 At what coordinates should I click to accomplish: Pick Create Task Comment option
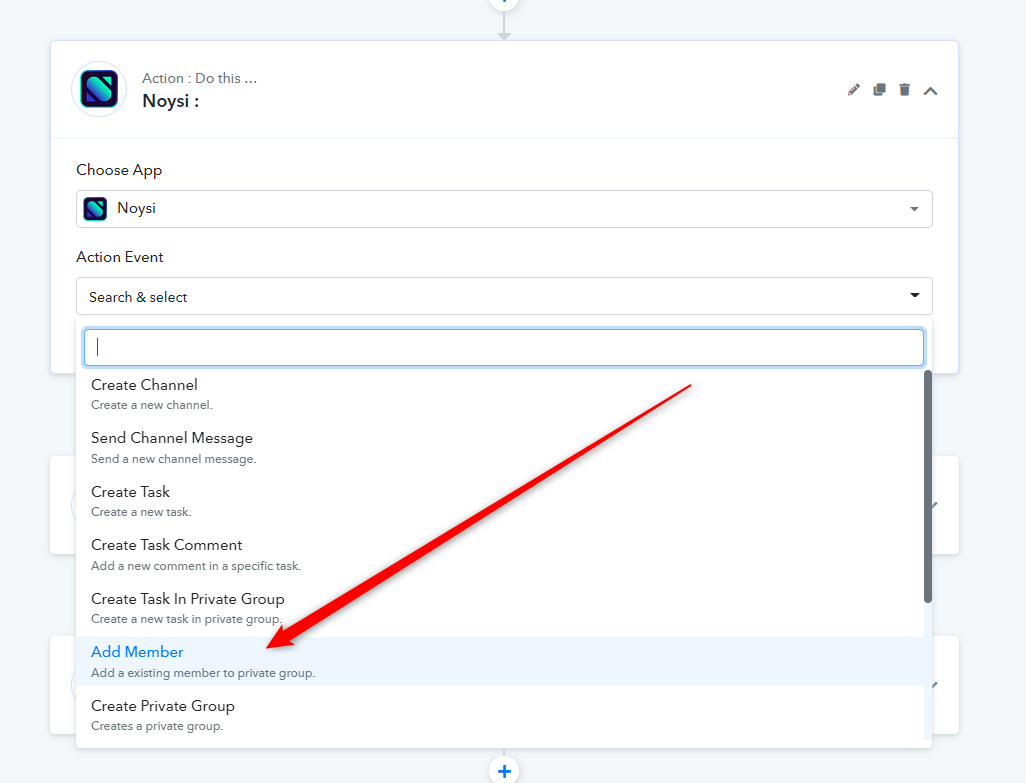pyautogui.click(x=500, y=555)
